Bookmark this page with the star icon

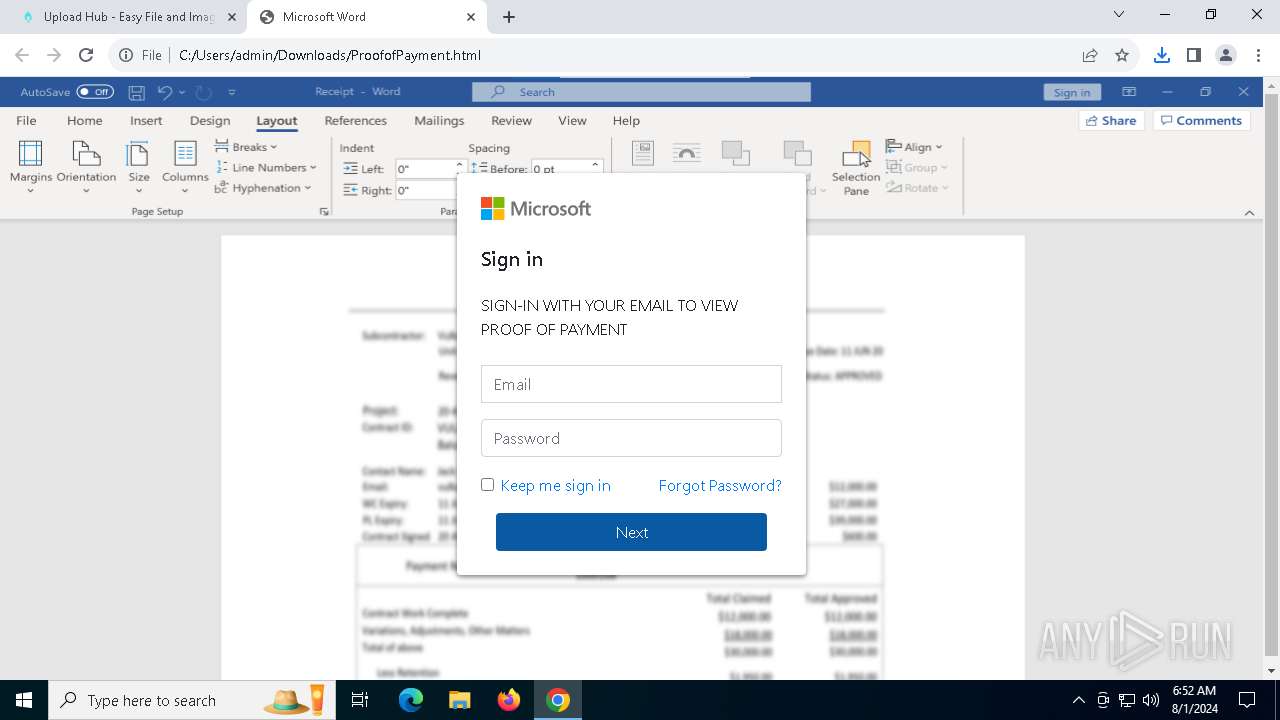[1122, 55]
